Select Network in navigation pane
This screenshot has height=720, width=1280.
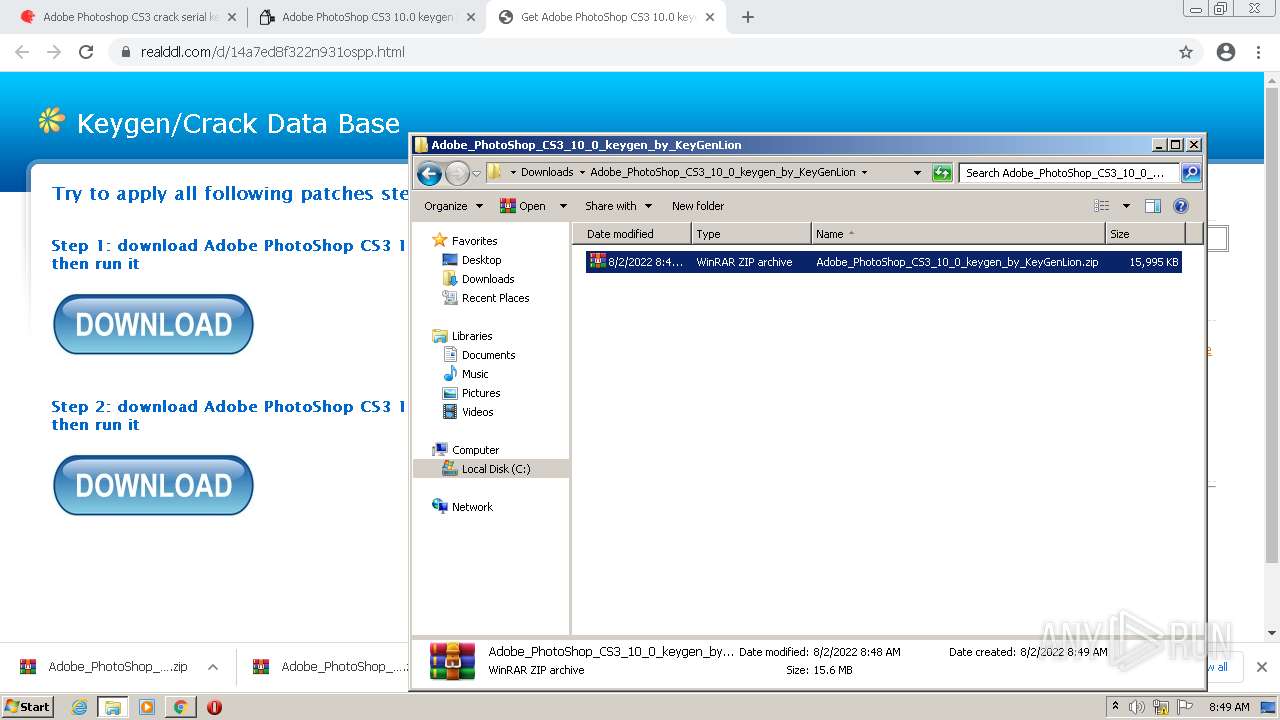472,507
